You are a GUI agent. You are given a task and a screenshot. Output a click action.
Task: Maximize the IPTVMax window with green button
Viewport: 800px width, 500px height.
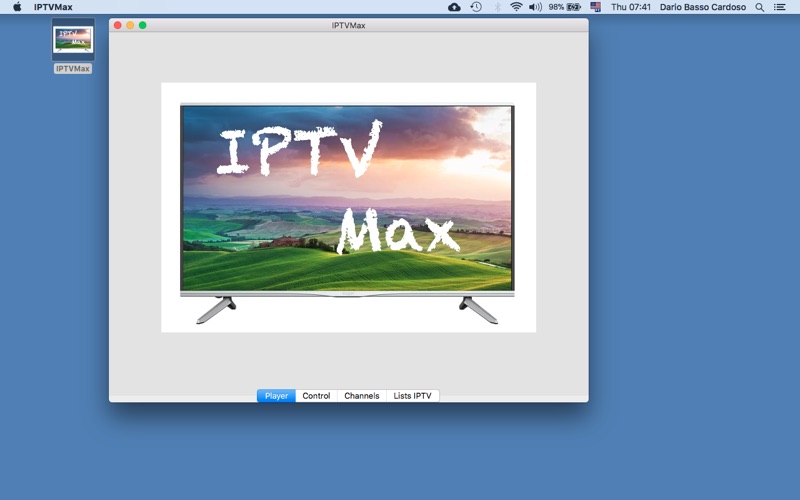(143, 25)
